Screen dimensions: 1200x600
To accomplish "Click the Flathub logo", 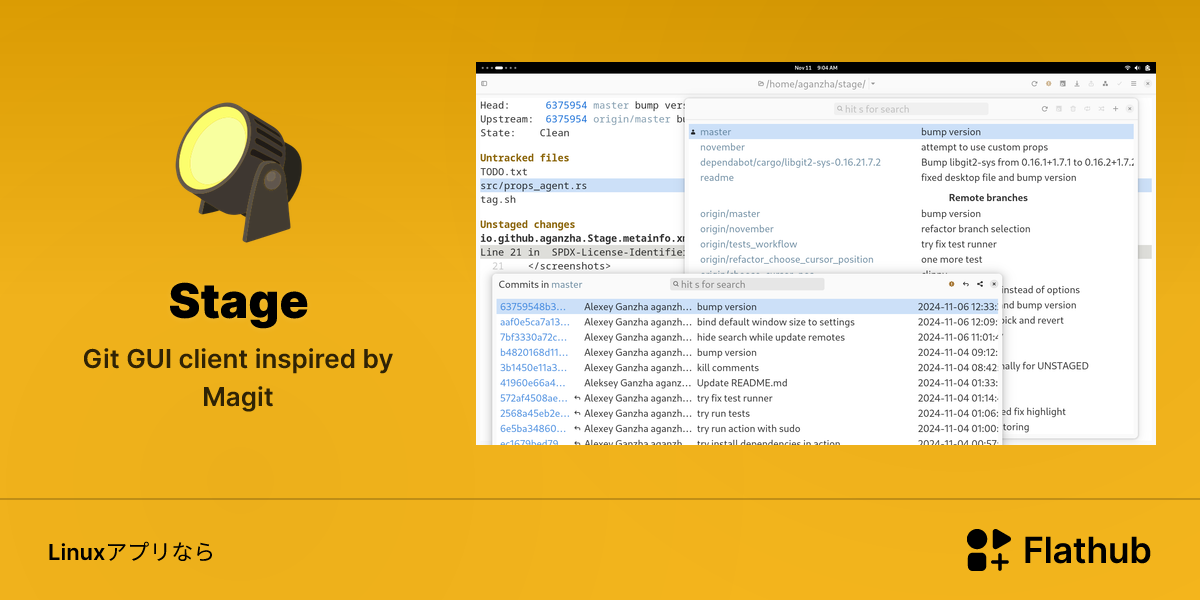I will click(1059, 550).
